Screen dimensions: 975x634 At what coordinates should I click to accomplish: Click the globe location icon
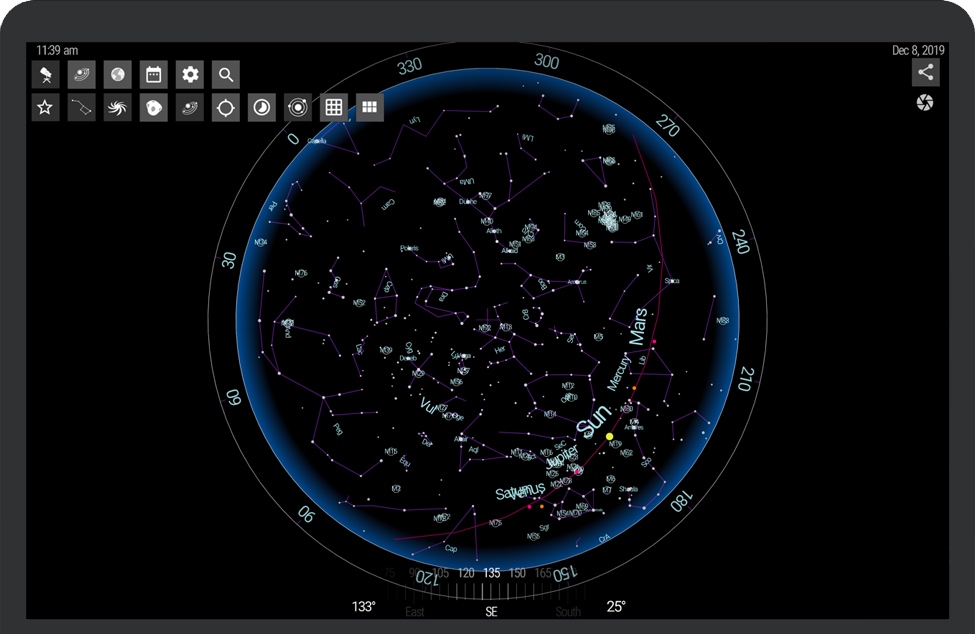pyautogui.click(x=117, y=74)
